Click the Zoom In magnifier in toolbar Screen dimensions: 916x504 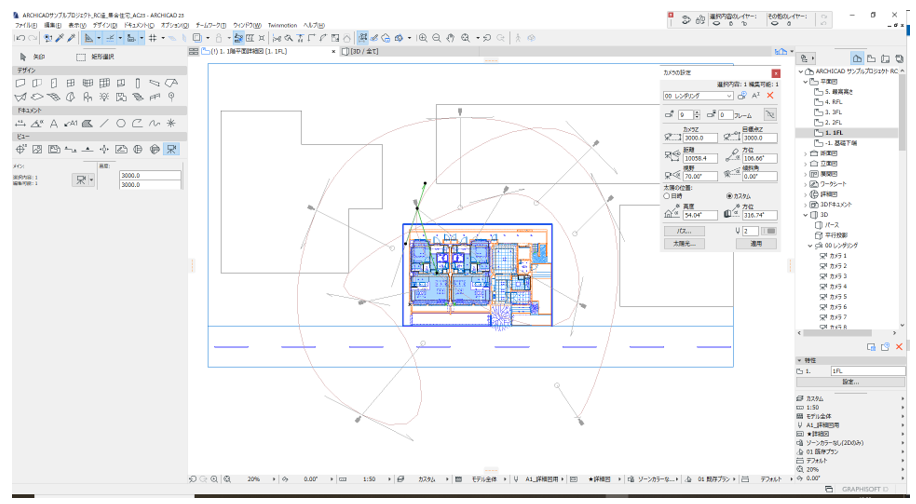pos(423,38)
